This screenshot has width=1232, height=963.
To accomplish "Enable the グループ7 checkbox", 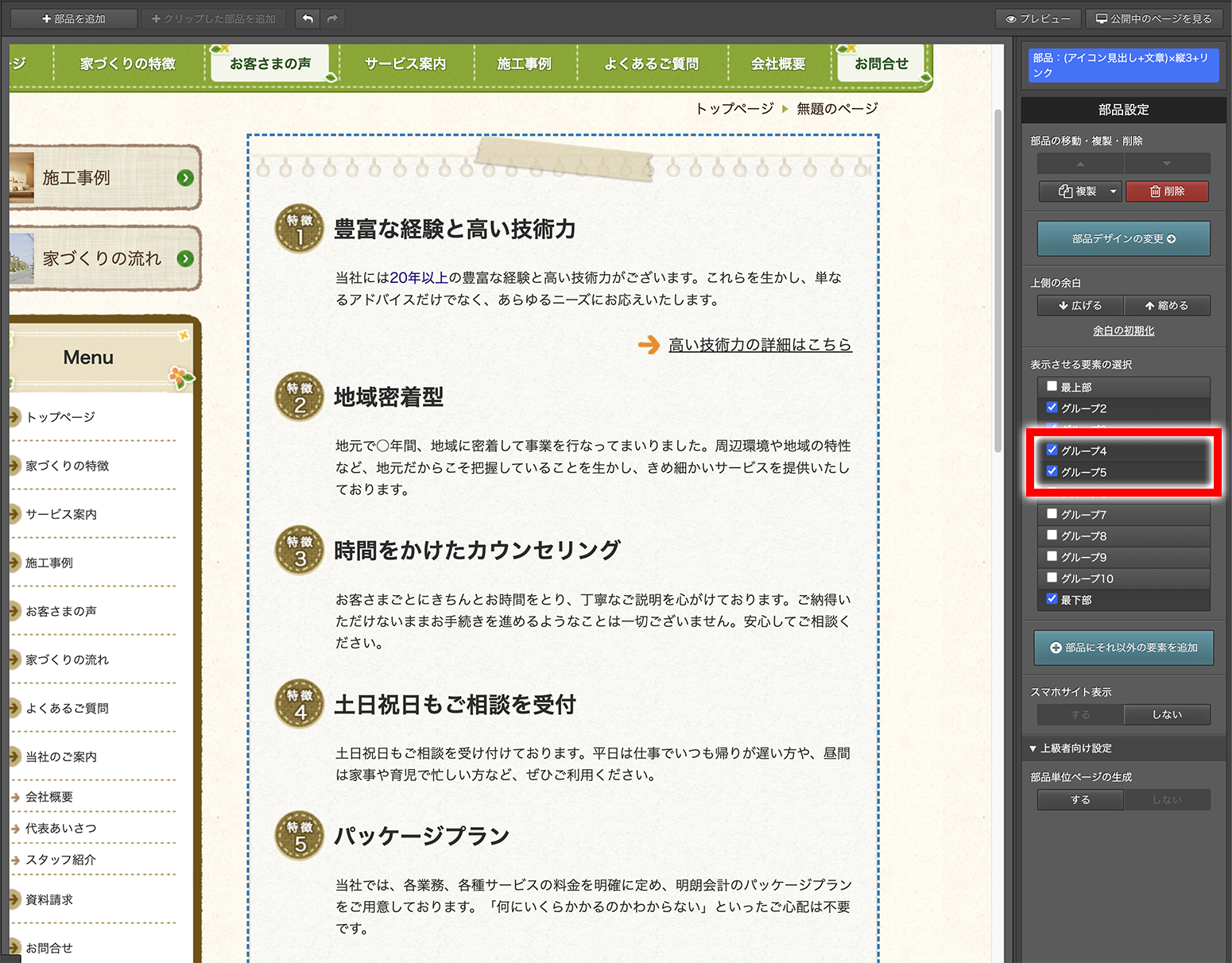I will 1052,514.
